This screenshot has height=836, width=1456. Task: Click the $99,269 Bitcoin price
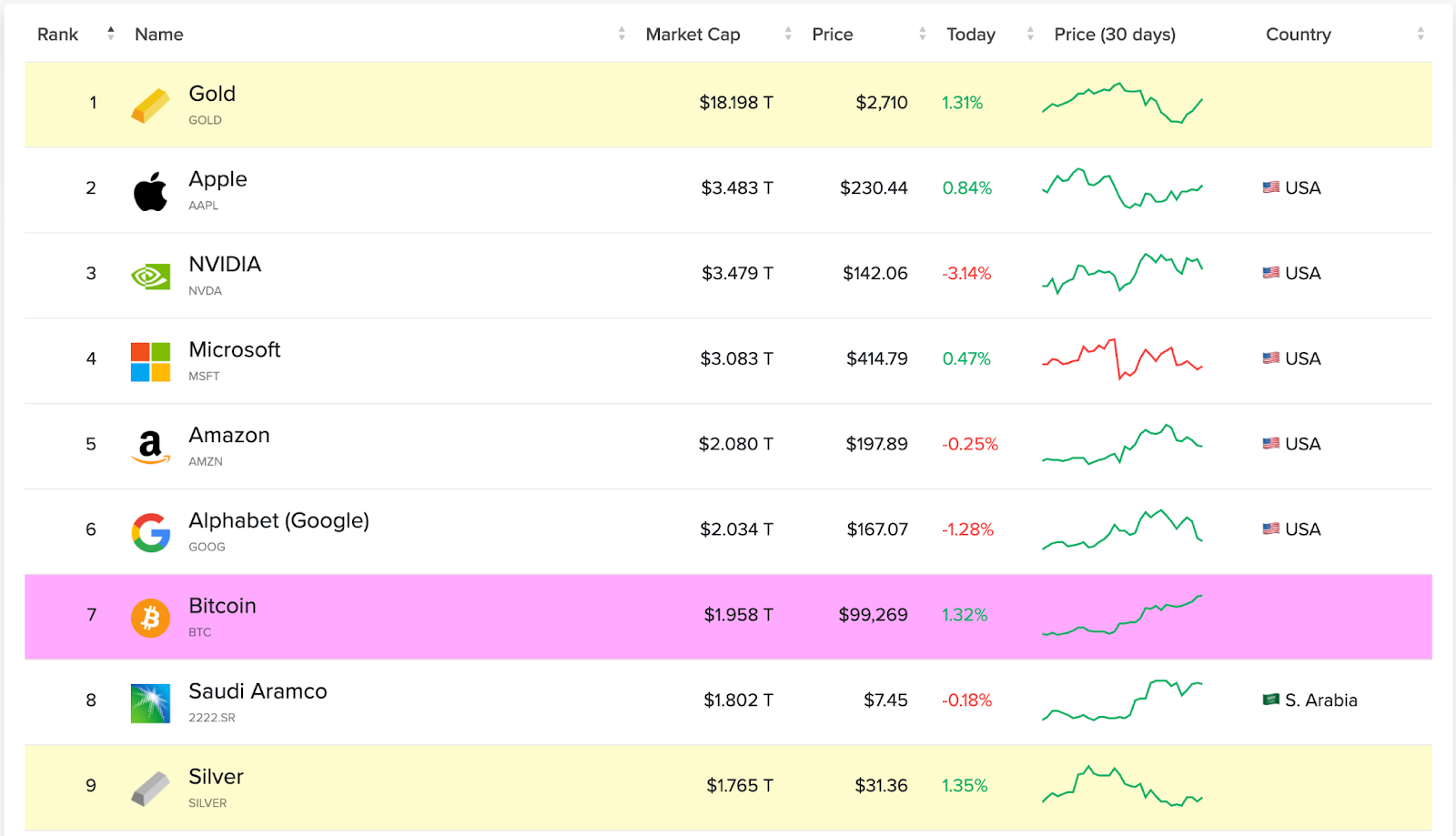coord(874,615)
